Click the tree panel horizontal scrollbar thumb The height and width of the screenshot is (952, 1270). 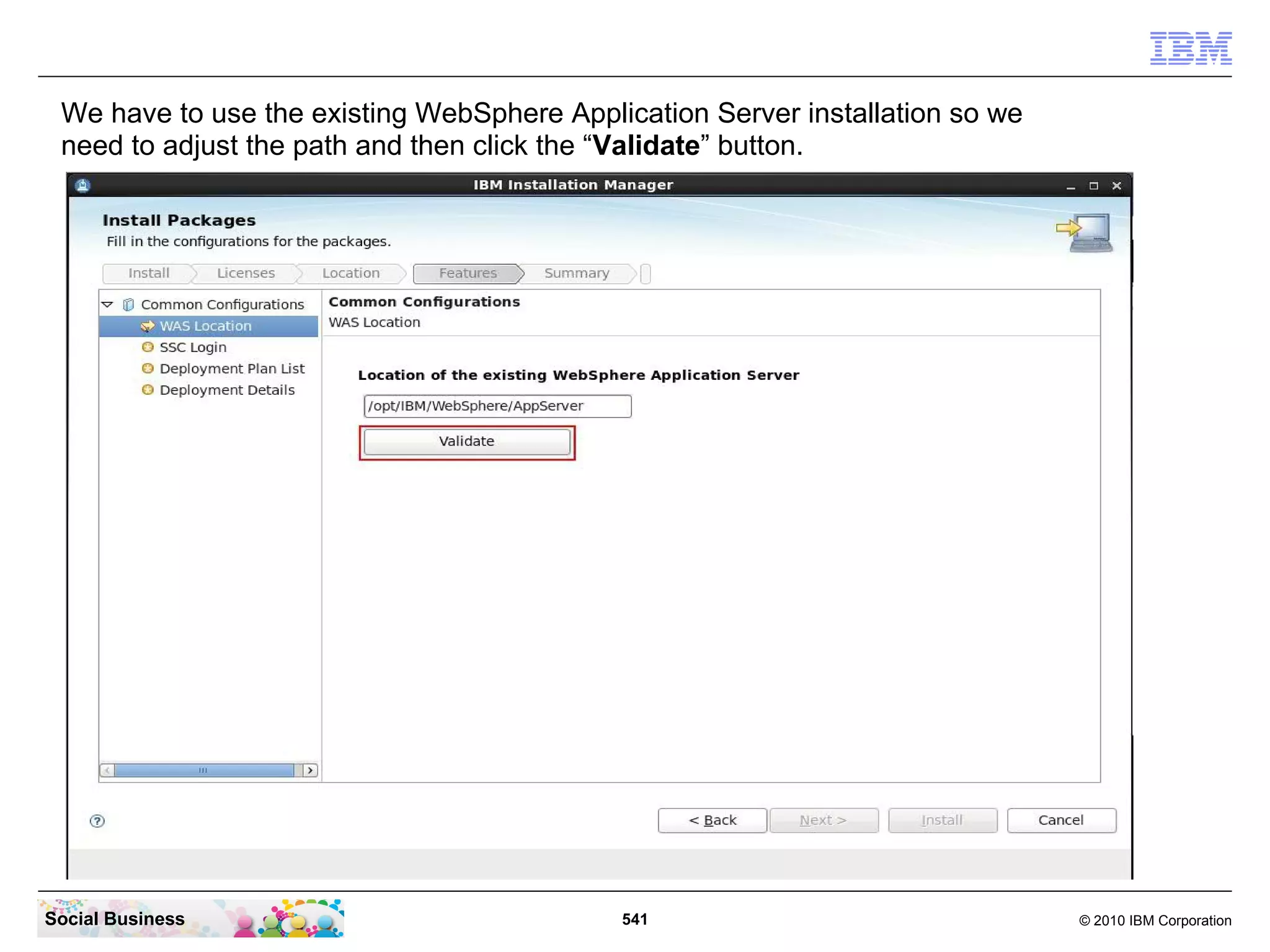click(x=204, y=770)
